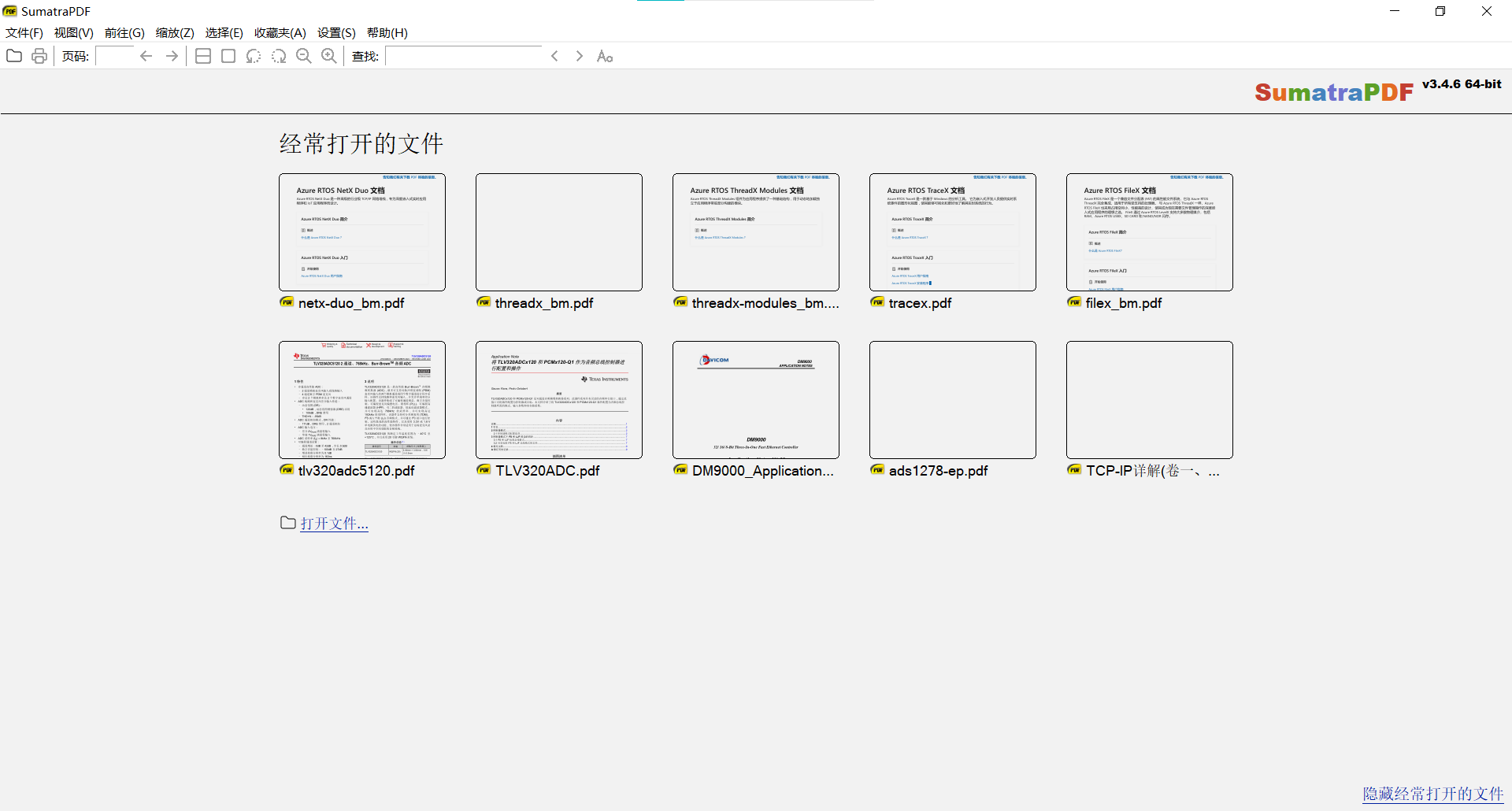The width and height of the screenshot is (1512, 811).
Task: Open the DAVICOM DM9000 thumbnail
Action: 756,400
